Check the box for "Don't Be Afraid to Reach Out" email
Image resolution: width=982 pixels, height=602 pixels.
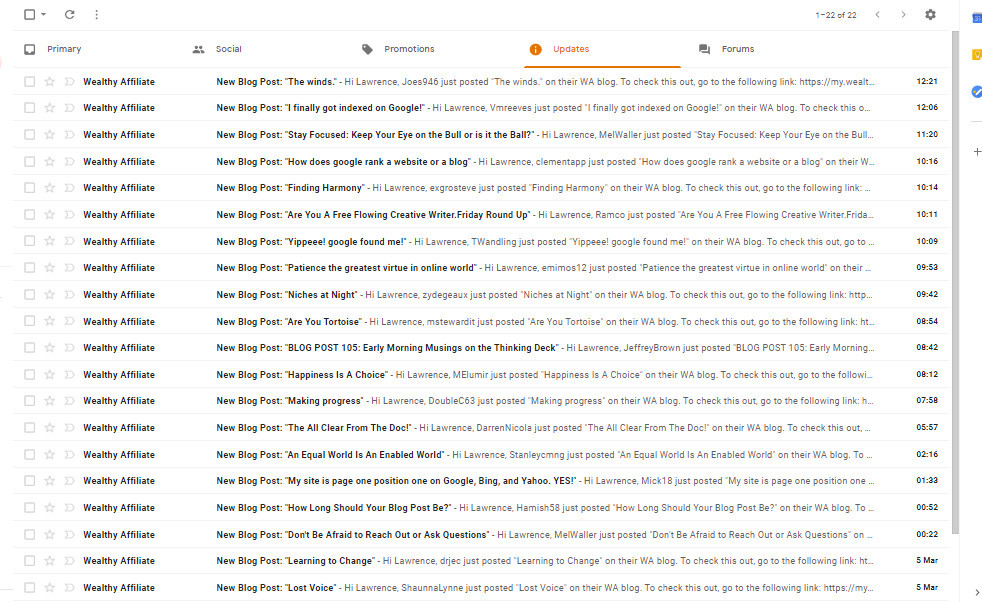pos(29,534)
